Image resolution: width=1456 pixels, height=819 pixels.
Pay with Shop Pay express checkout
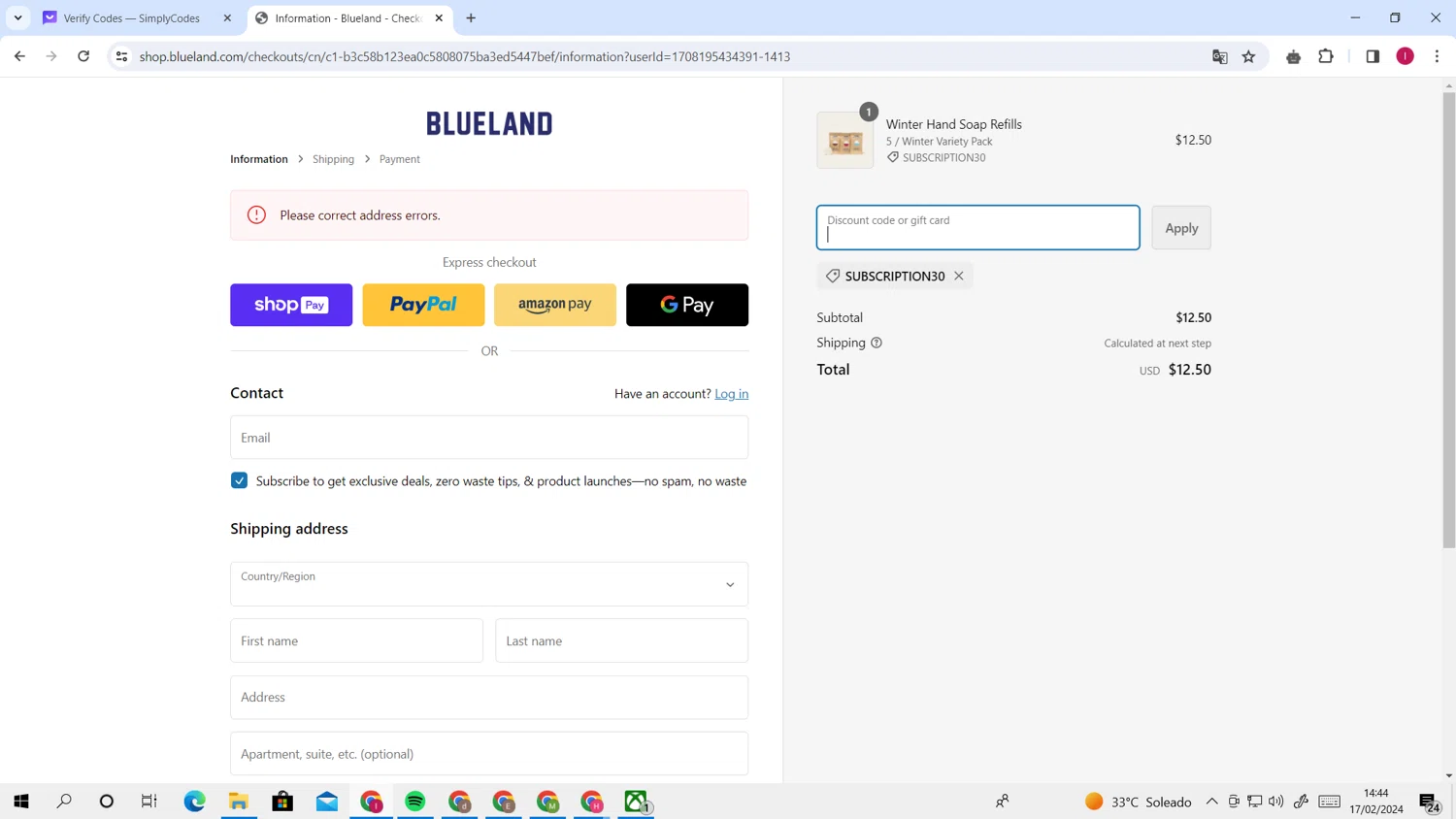pyautogui.click(x=291, y=305)
